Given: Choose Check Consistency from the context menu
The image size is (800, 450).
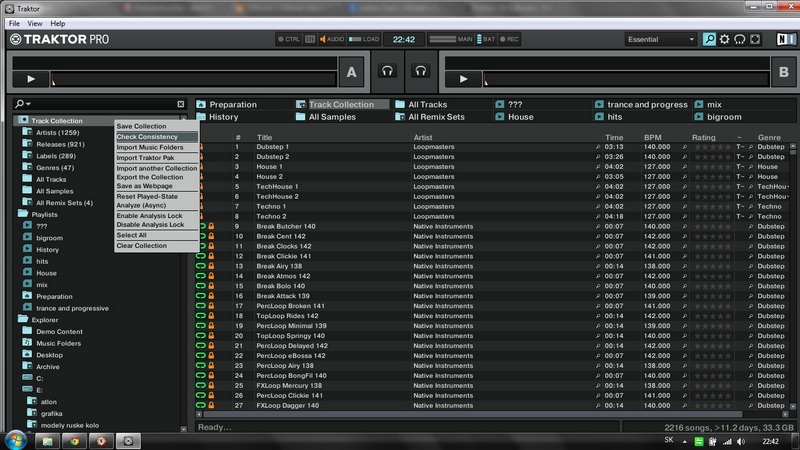Looking at the screenshot, I should point(147,137).
